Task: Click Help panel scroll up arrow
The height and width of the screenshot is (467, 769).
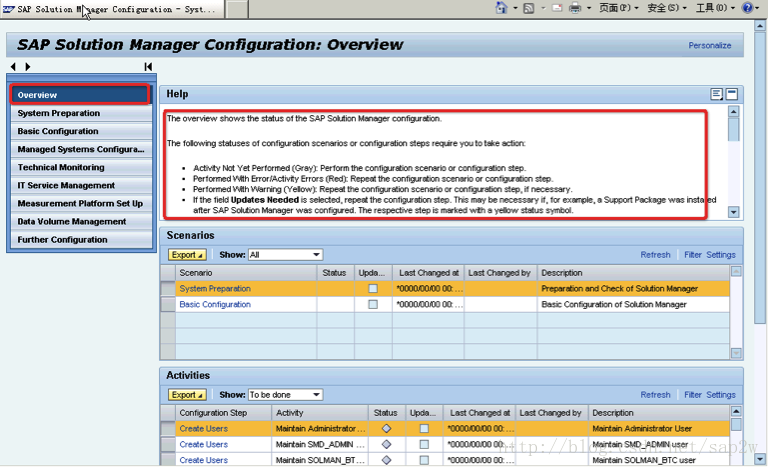Action: 734,112
